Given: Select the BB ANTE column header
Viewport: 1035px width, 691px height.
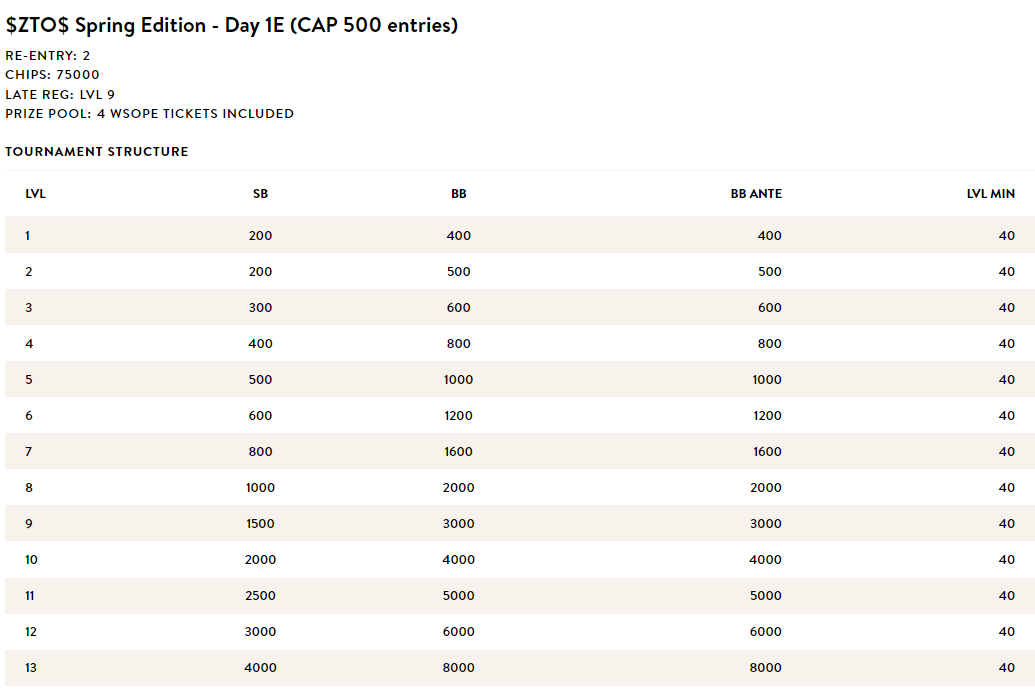Looking at the screenshot, I should [756, 193].
